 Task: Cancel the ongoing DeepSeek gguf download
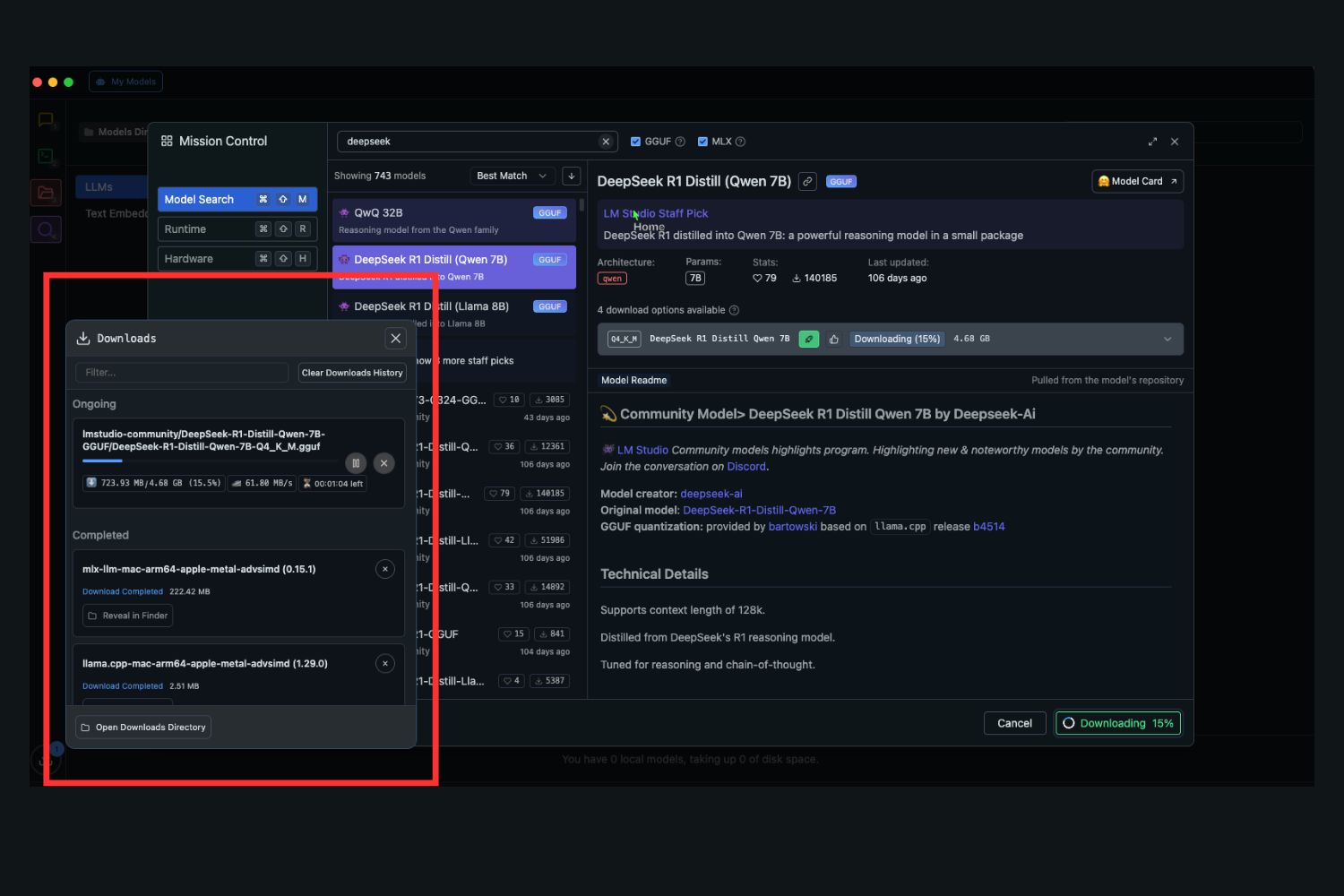(x=383, y=463)
